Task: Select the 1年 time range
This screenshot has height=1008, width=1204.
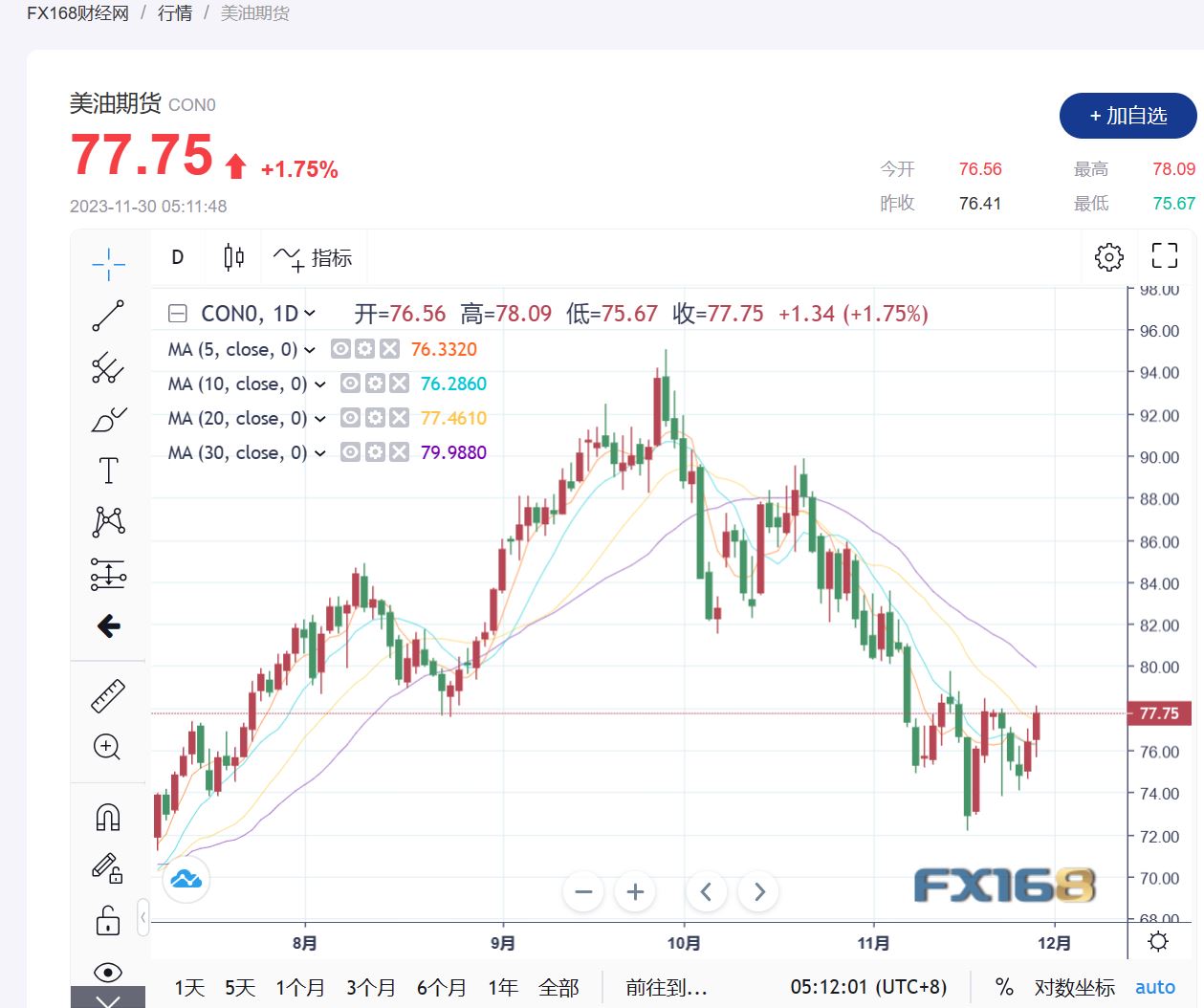Action: point(503,988)
